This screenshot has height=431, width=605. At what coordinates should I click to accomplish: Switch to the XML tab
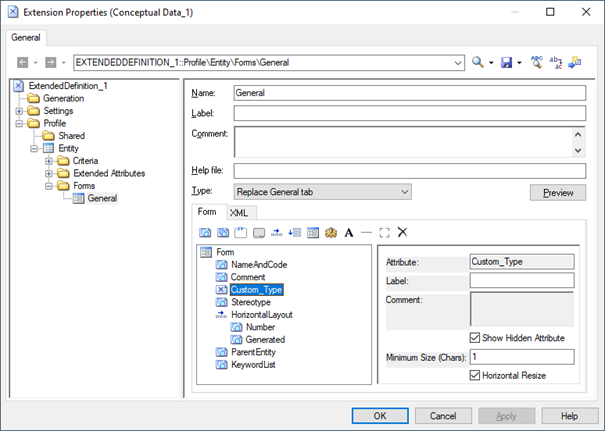point(238,213)
